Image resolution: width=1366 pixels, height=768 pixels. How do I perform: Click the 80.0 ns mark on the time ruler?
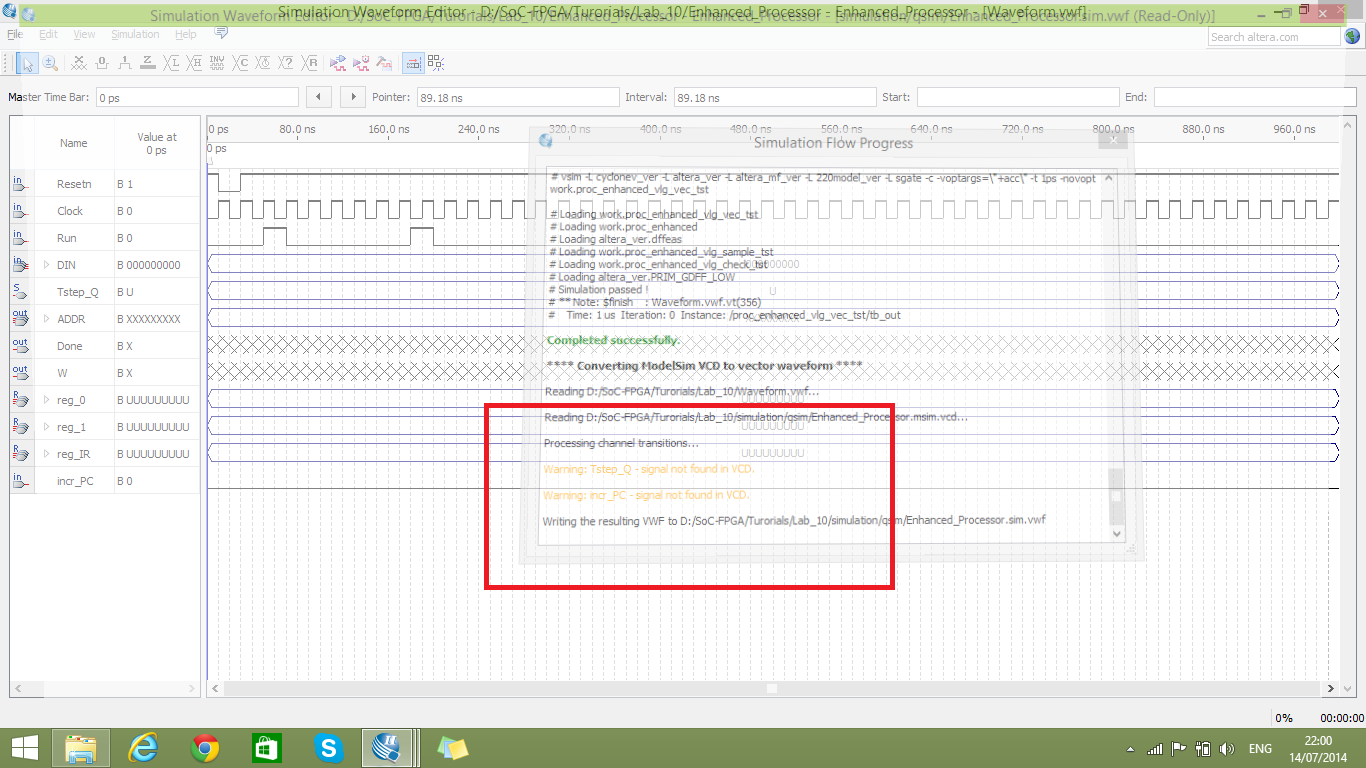(297, 129)
